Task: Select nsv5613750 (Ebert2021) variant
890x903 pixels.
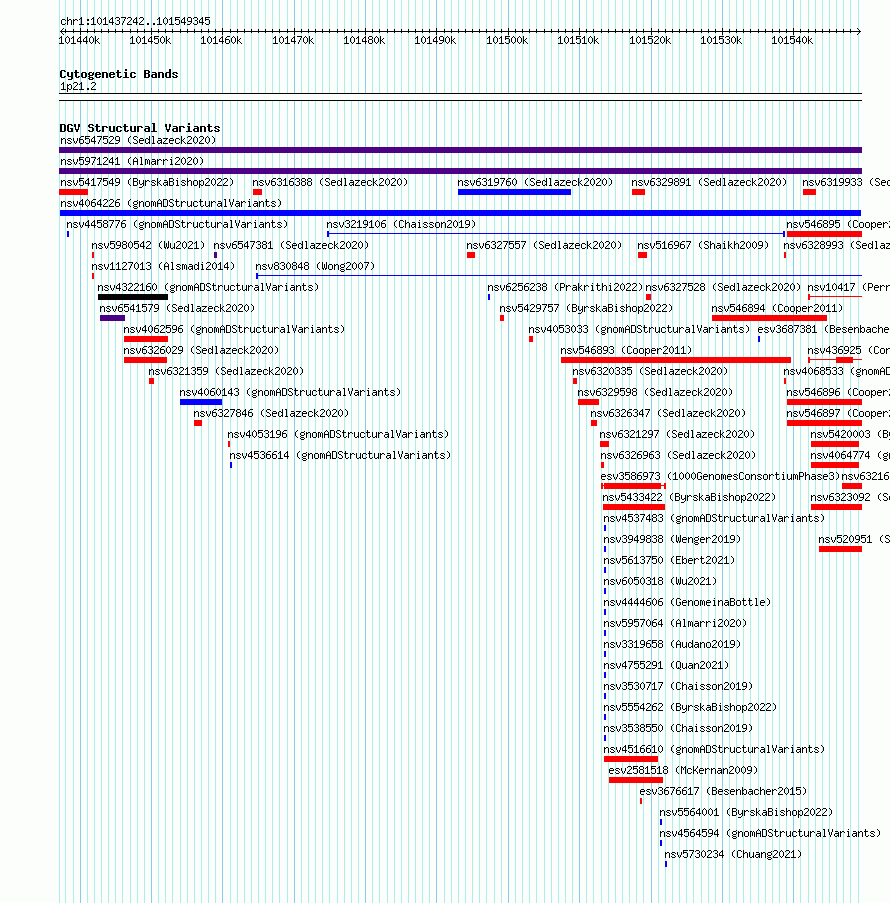Action: pyautogui.click(x=669, y=560)
